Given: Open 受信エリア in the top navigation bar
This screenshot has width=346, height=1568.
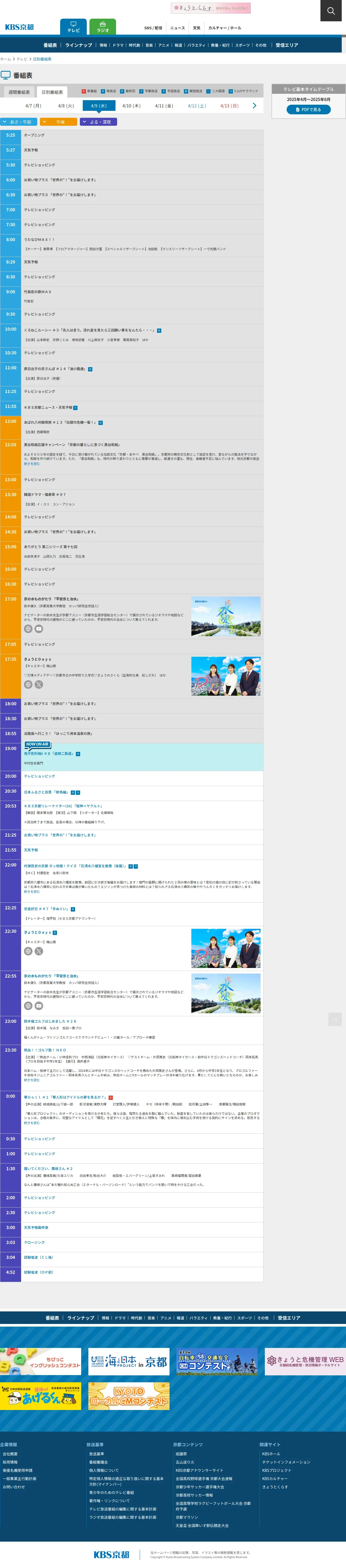Looking at the screenshot, I should tap(287, 45).
